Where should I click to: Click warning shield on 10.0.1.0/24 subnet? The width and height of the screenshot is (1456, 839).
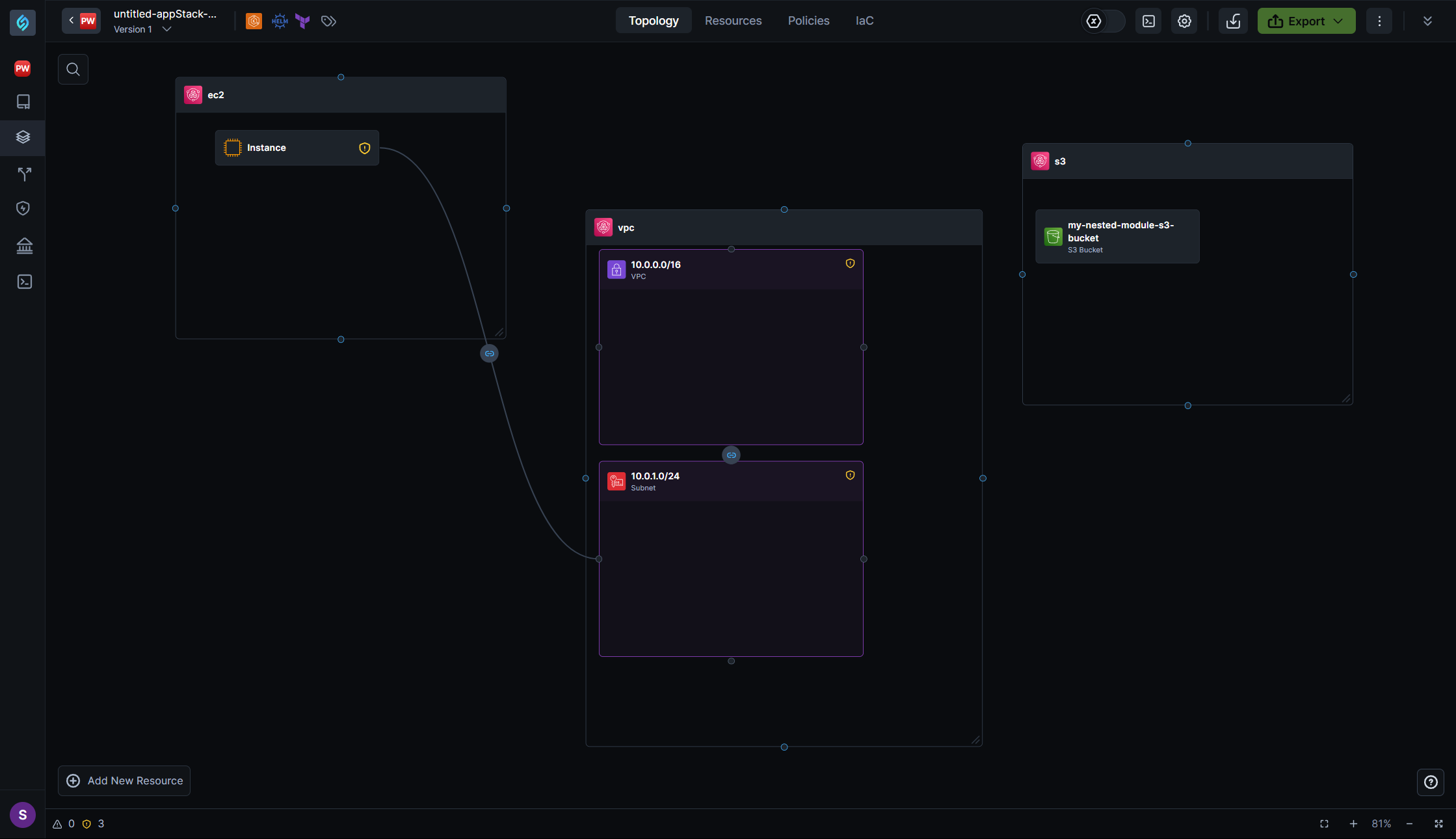(850, 475)
